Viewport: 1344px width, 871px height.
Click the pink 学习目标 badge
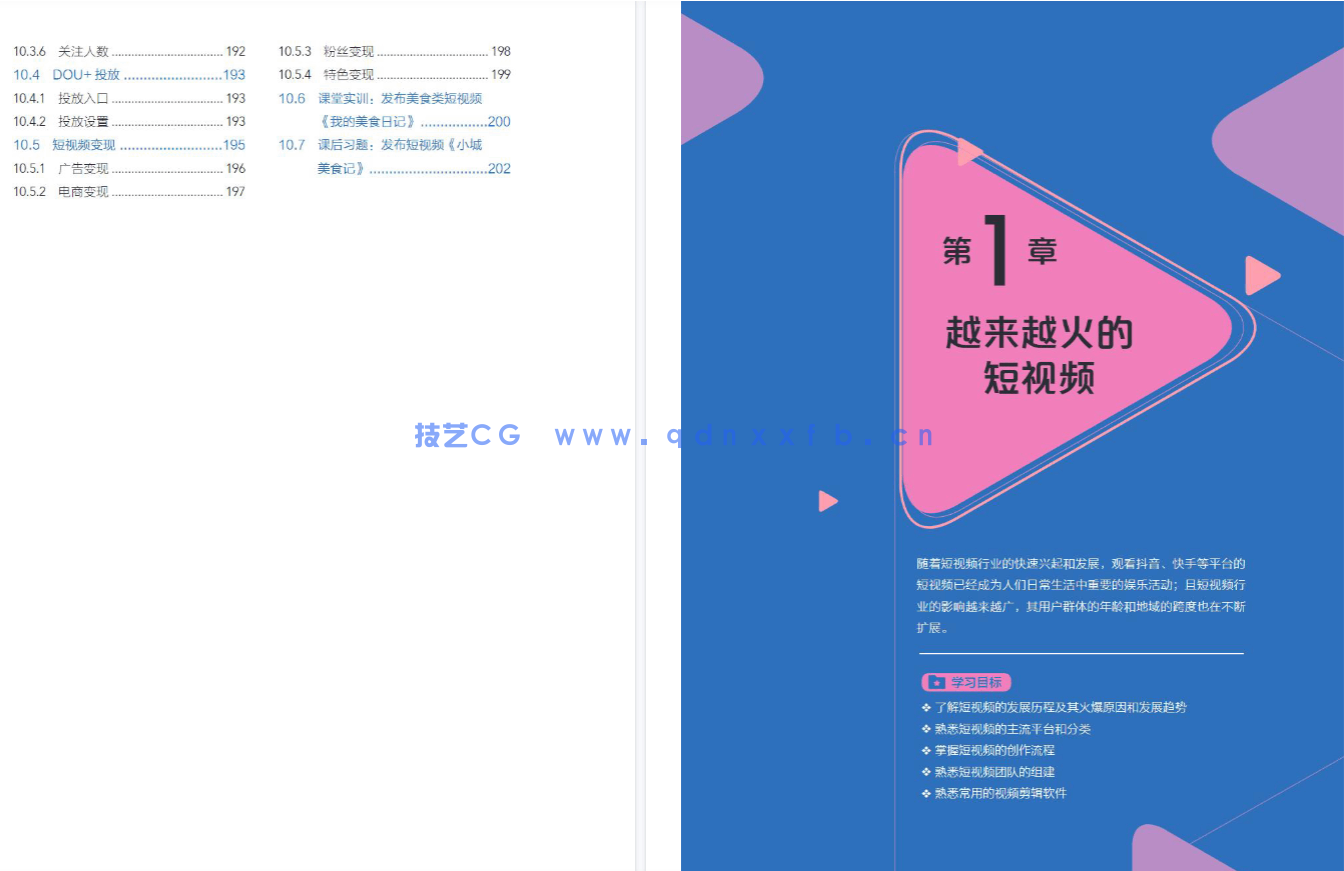(965, 682)
